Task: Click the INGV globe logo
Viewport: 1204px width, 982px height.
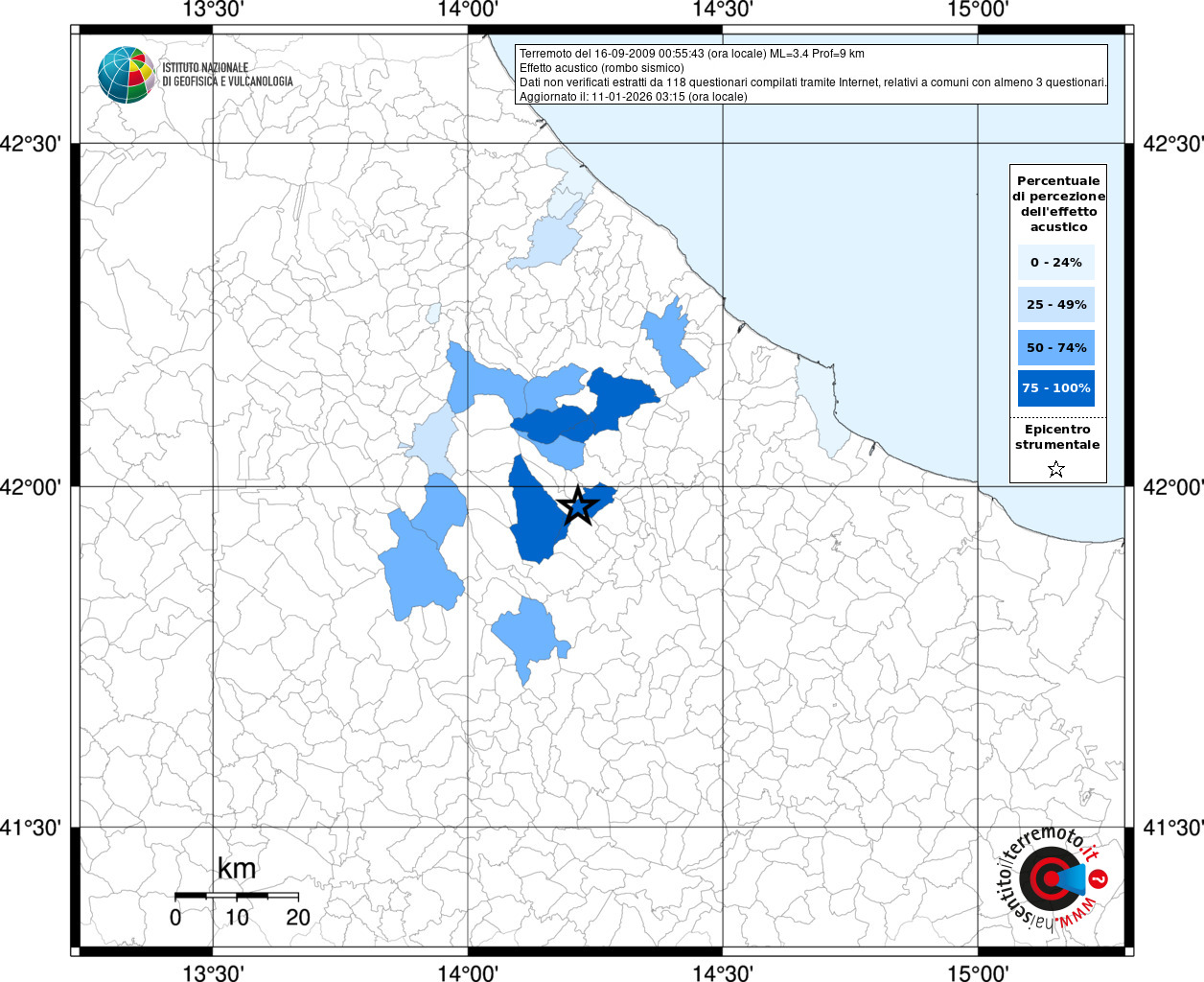Action: [127, 75]
